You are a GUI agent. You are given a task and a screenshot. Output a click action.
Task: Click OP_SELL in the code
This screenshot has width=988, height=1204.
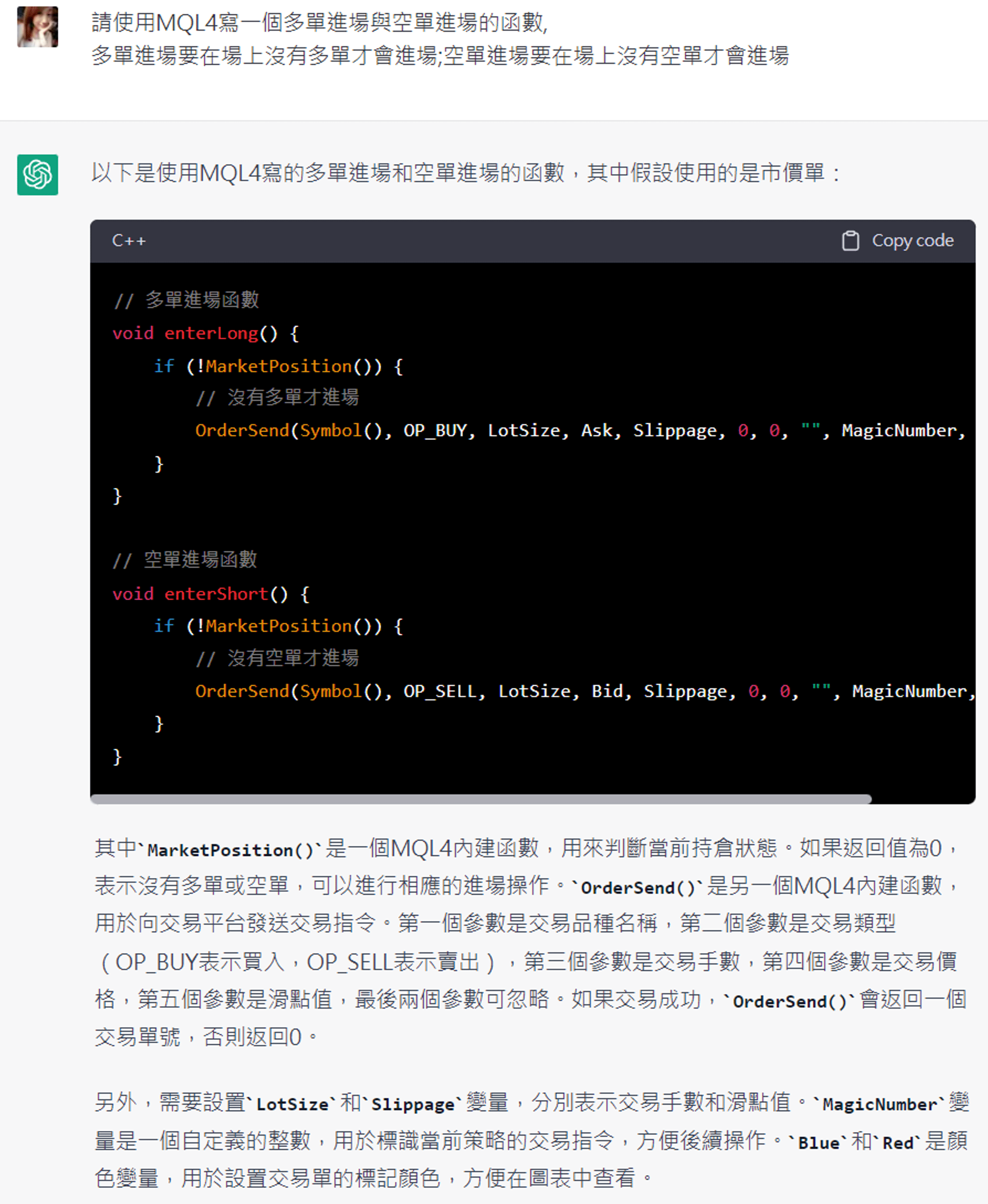point(441,691)
